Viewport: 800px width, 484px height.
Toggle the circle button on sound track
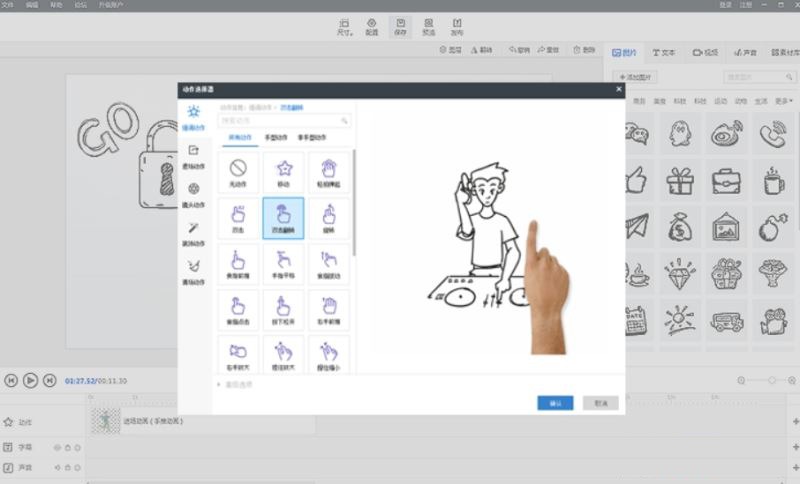(x=78, y=467)
